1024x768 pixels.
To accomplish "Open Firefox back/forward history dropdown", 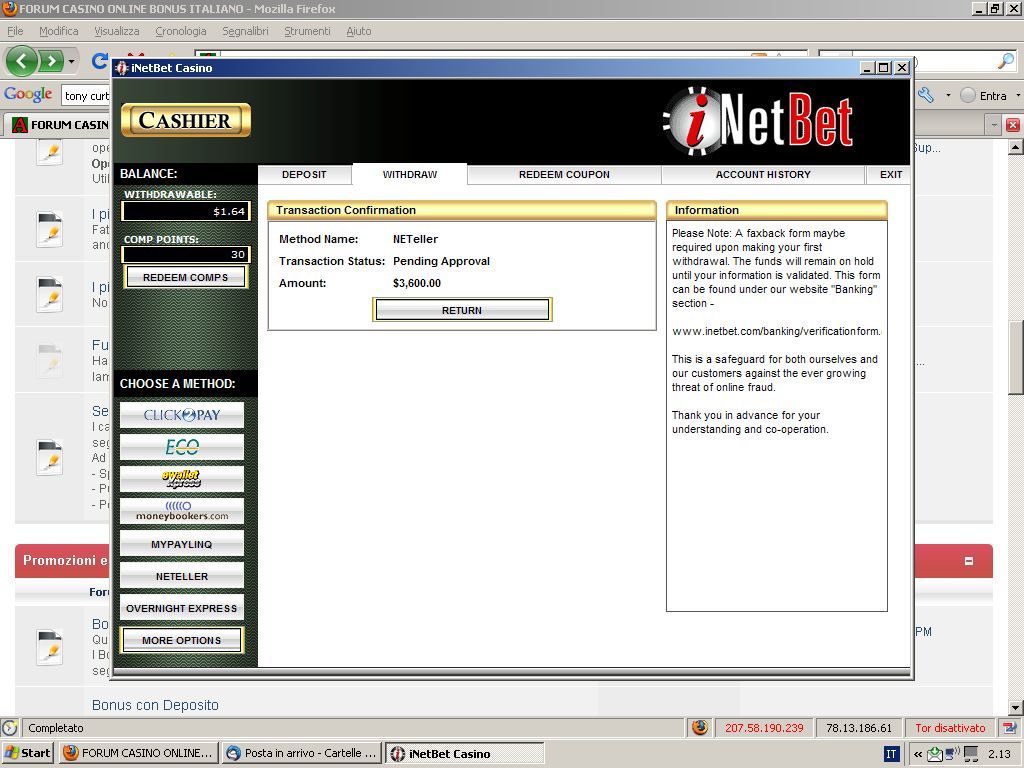I will coord(71,62).
